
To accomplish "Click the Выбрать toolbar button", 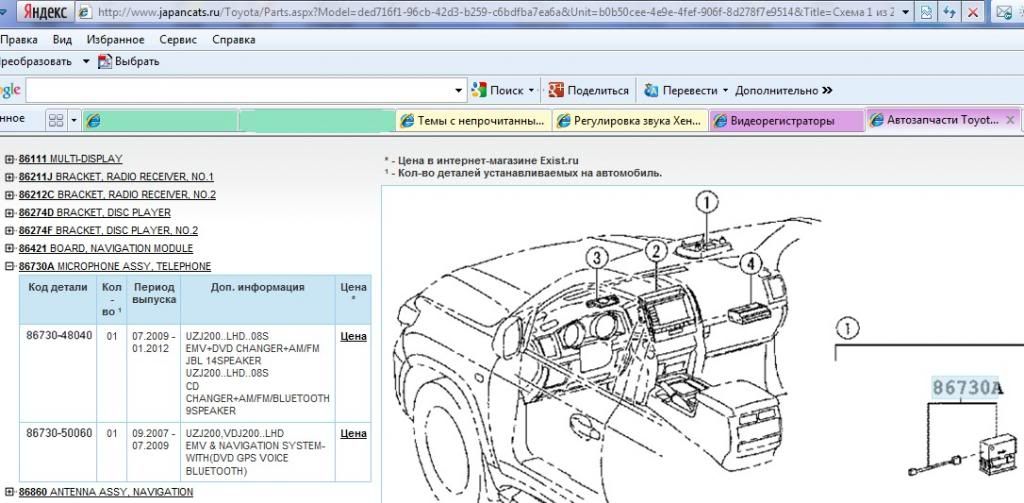I will pyautogui.click(x=129, y=61).
